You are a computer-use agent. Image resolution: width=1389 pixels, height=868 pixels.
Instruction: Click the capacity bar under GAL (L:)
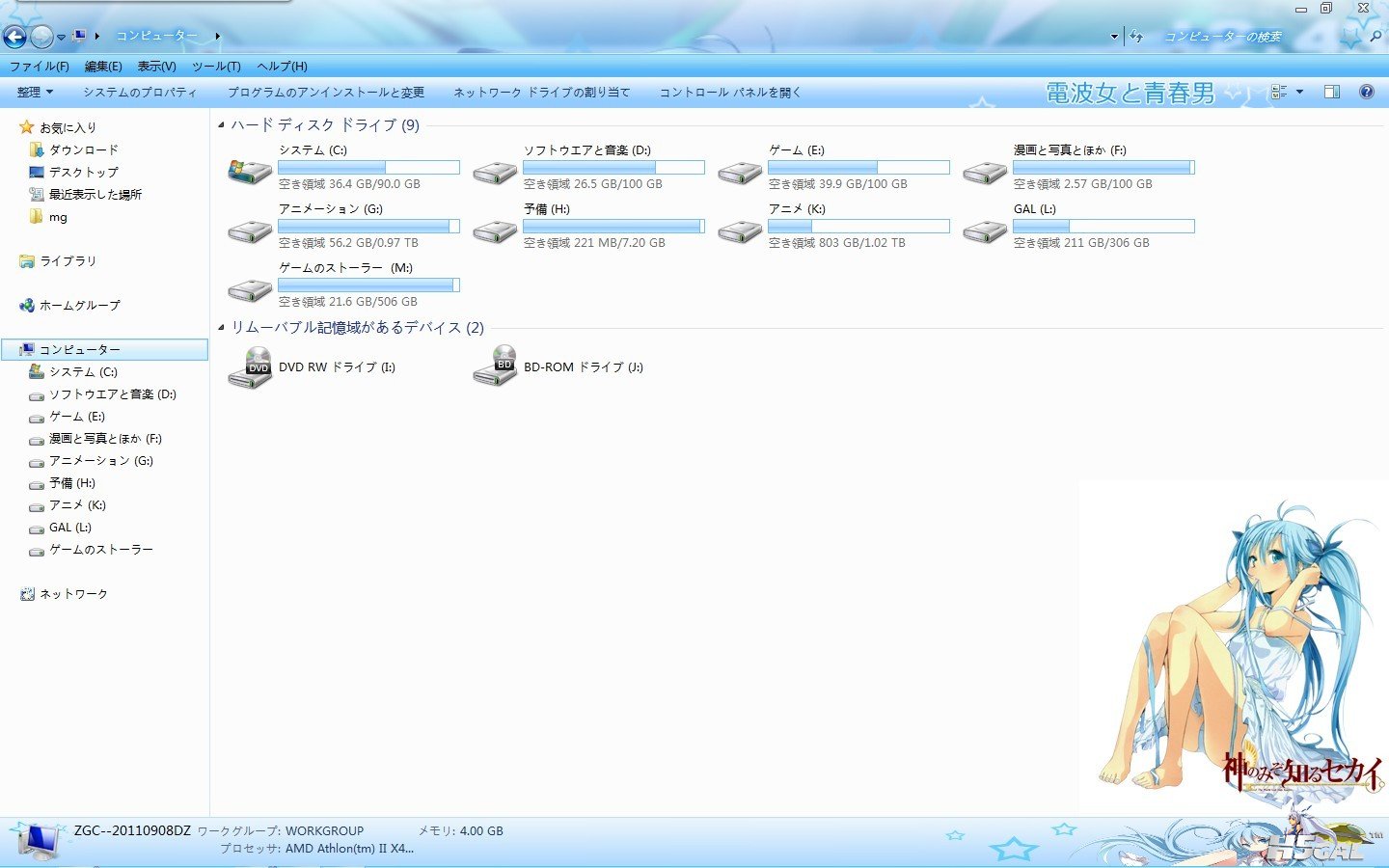click(1103, 227)
